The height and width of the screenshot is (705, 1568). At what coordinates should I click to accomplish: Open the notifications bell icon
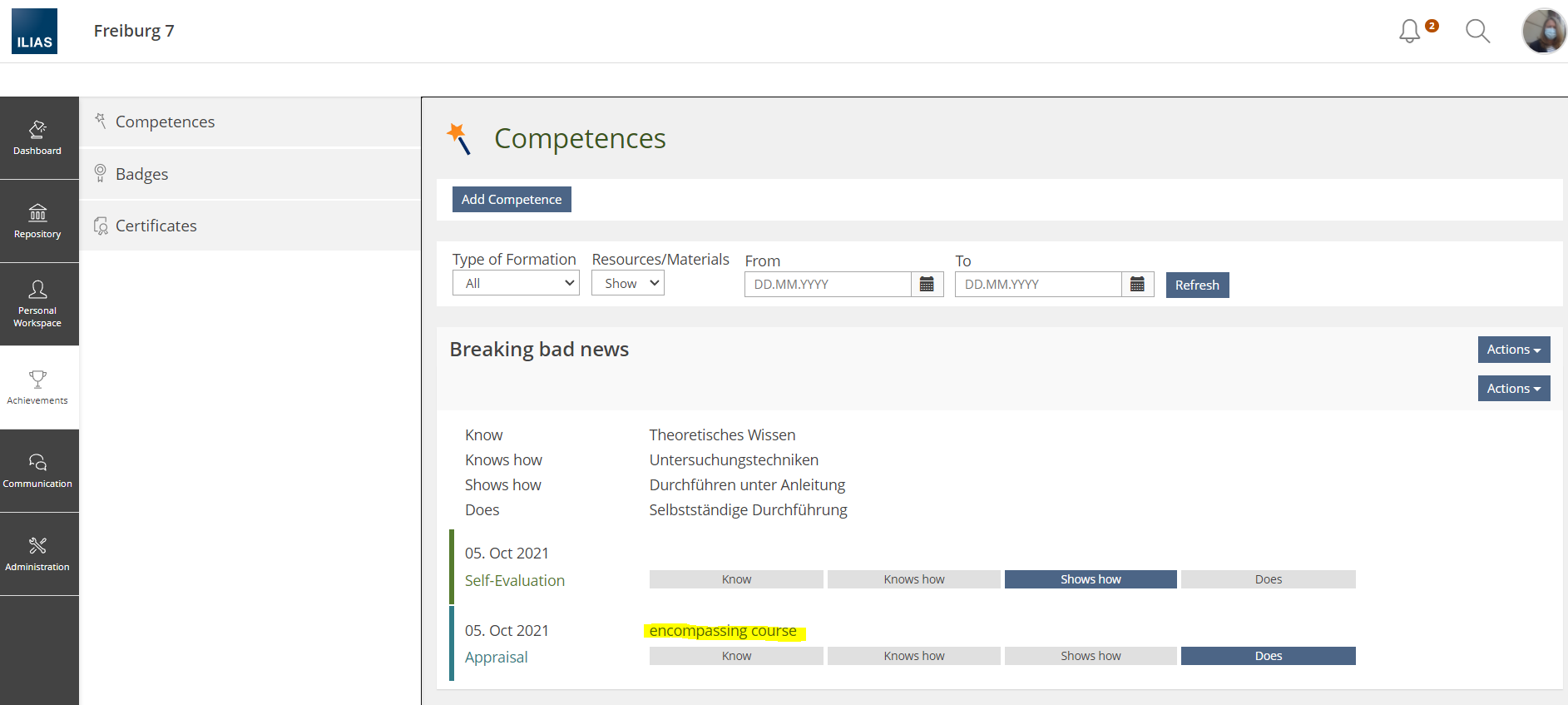coord(1410,32)
